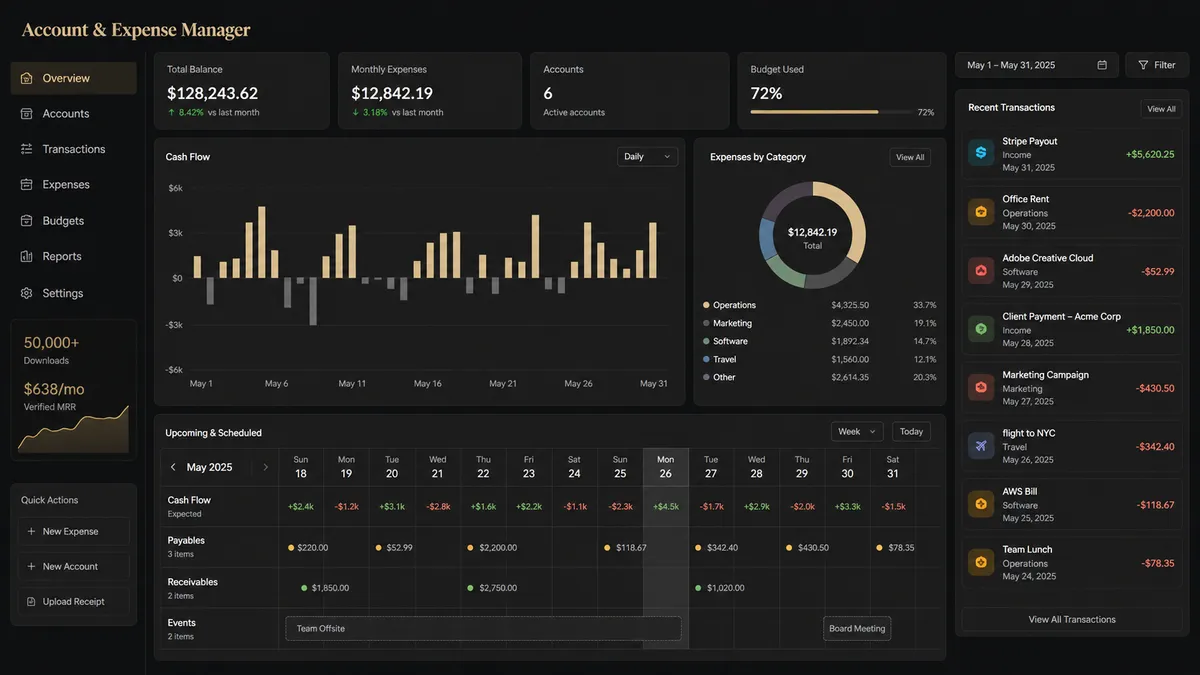Click Upload Receipt quick action
This screenshot has width=1200, height=675.
coord(74,602)
